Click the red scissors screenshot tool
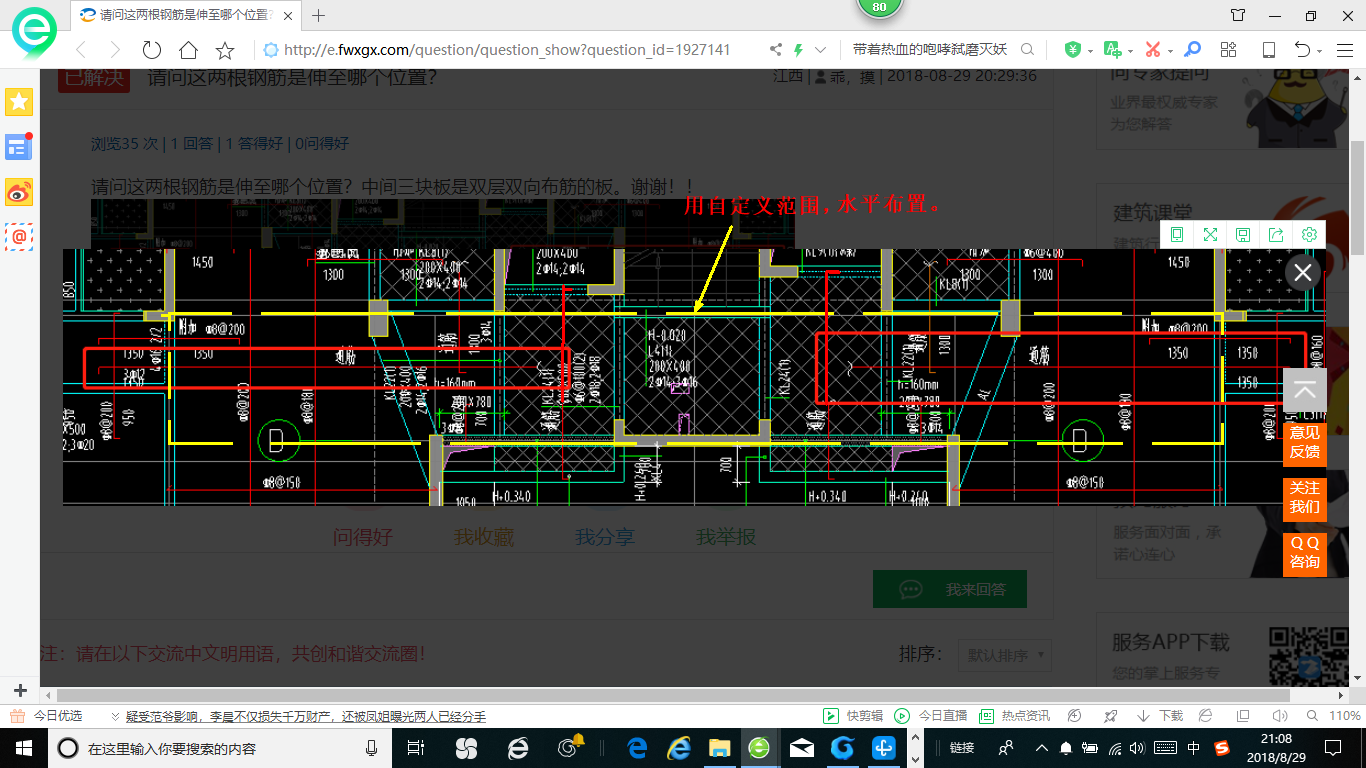The height and width of the screenshot is (768, 1366). pos(1153,49)
